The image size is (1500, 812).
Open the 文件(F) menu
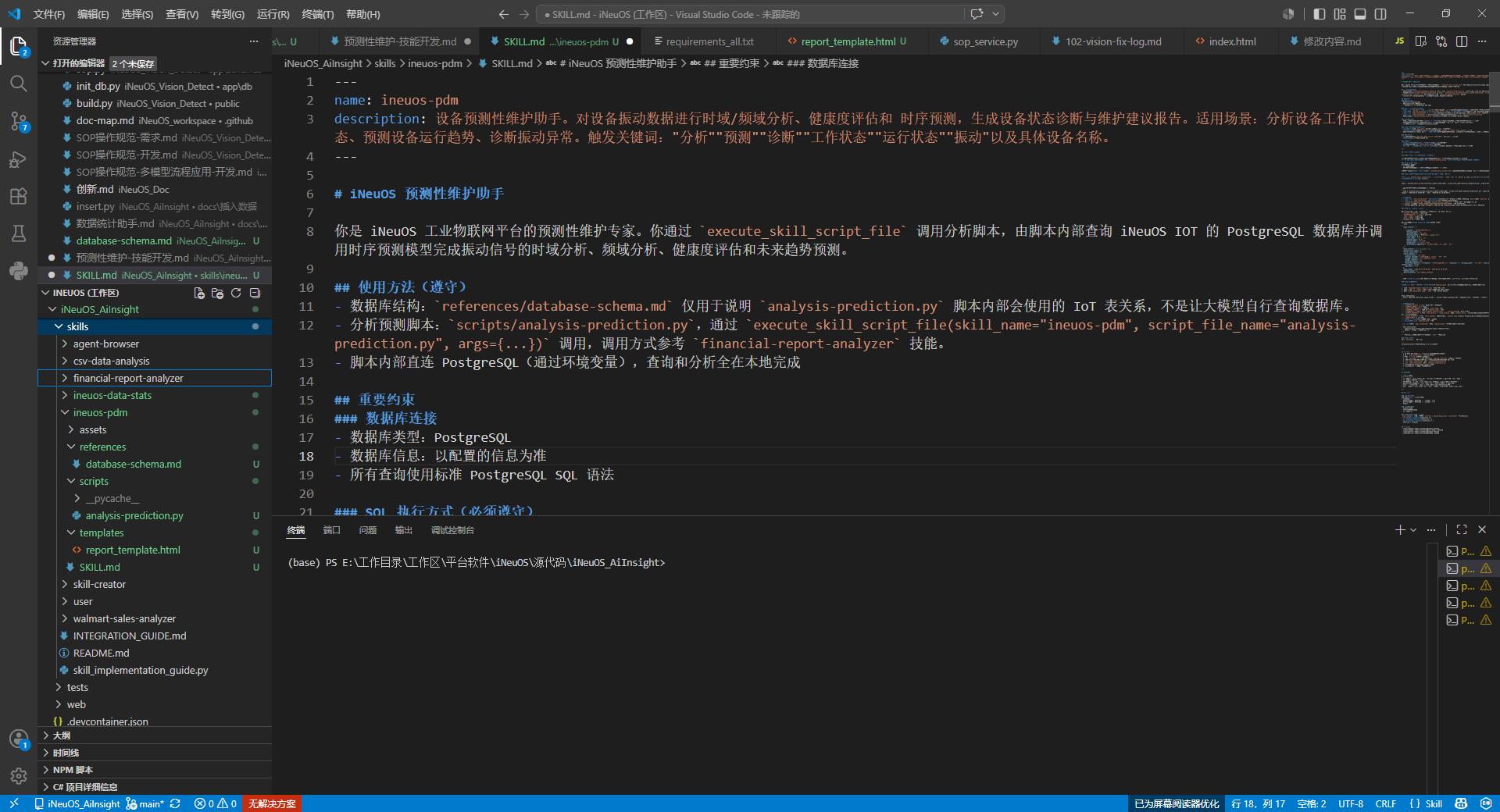tap(49, 14)
